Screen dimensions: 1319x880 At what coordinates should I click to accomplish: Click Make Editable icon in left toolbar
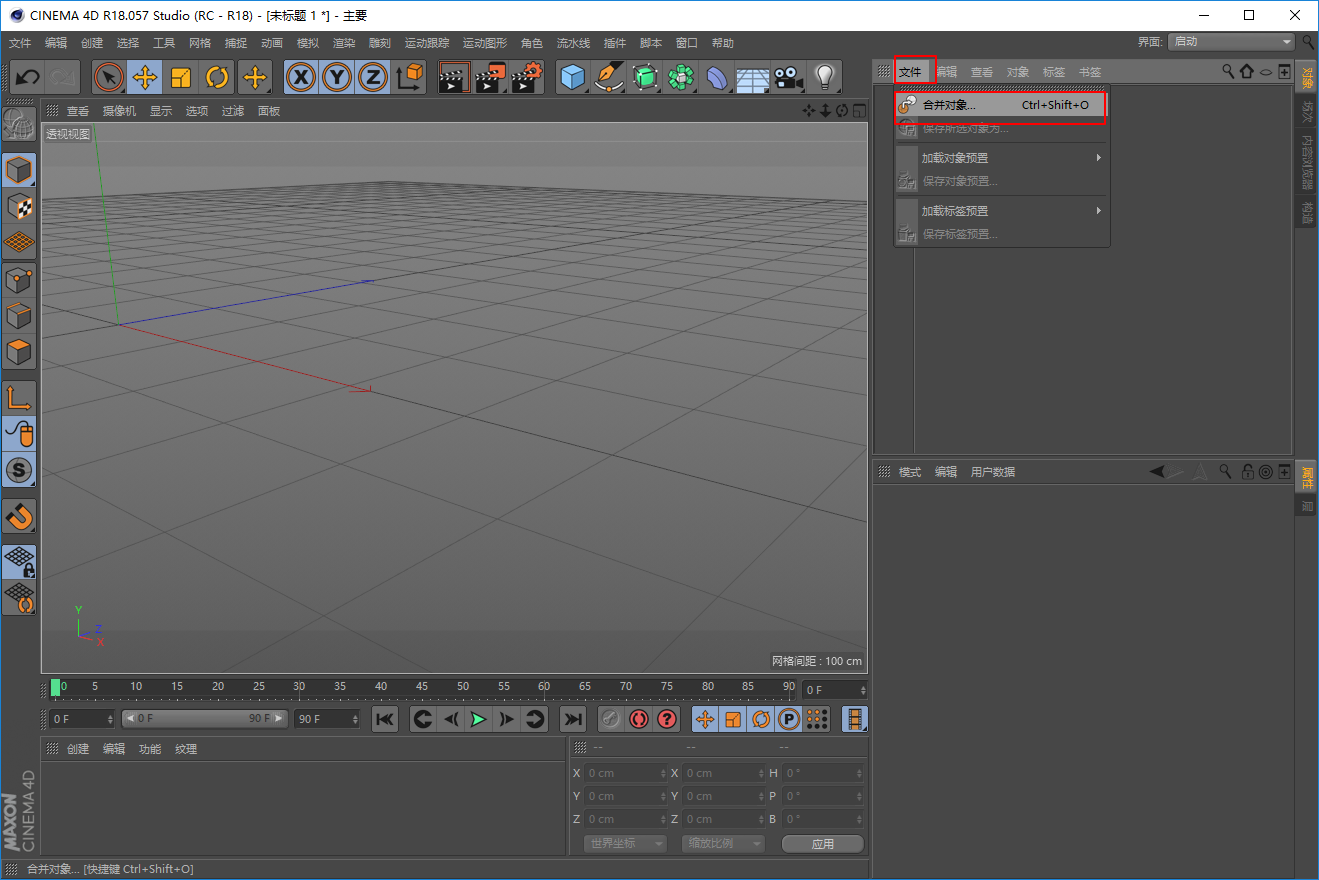click(x=19, y=125)
